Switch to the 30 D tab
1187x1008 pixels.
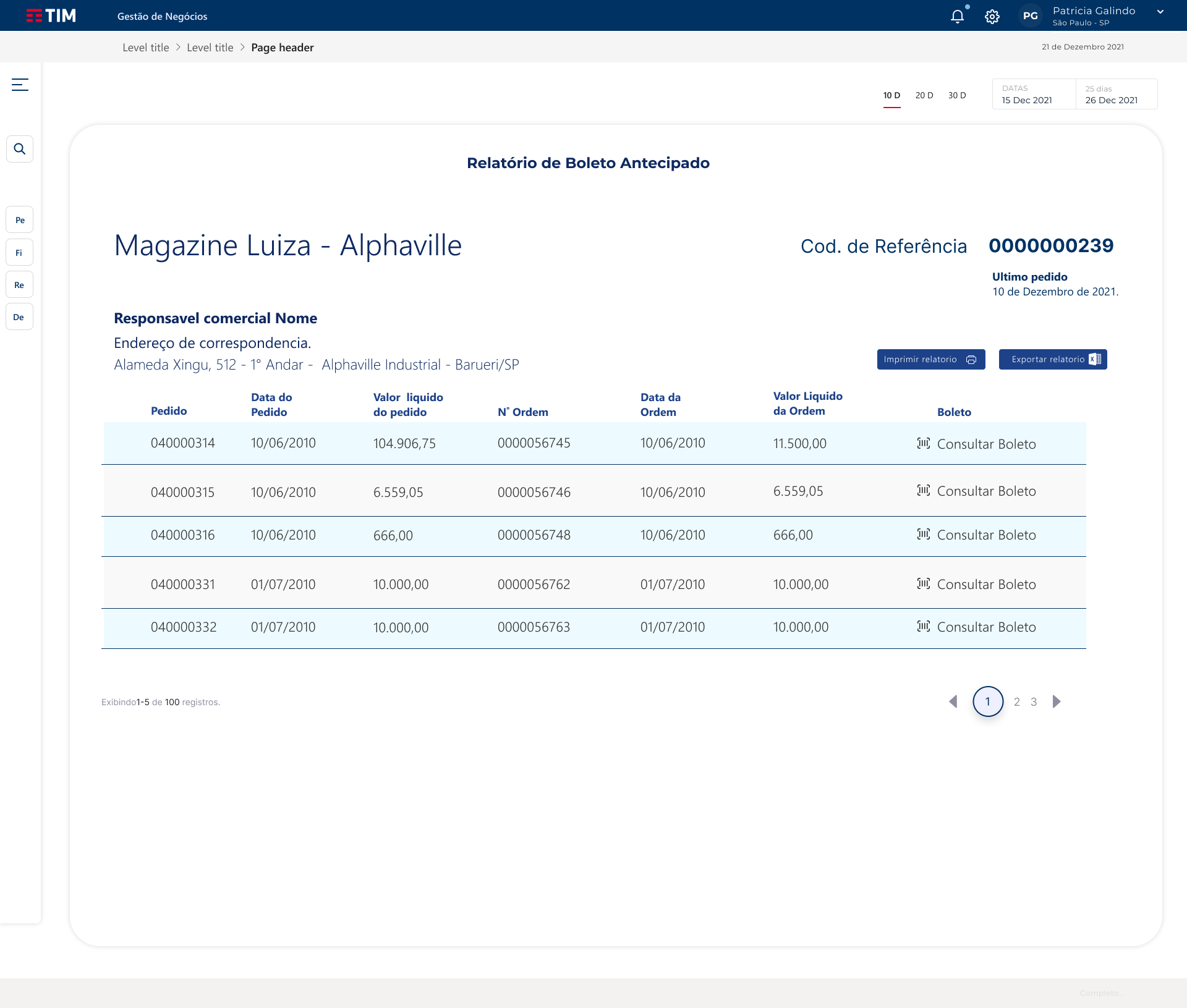[x=957, y=95]
